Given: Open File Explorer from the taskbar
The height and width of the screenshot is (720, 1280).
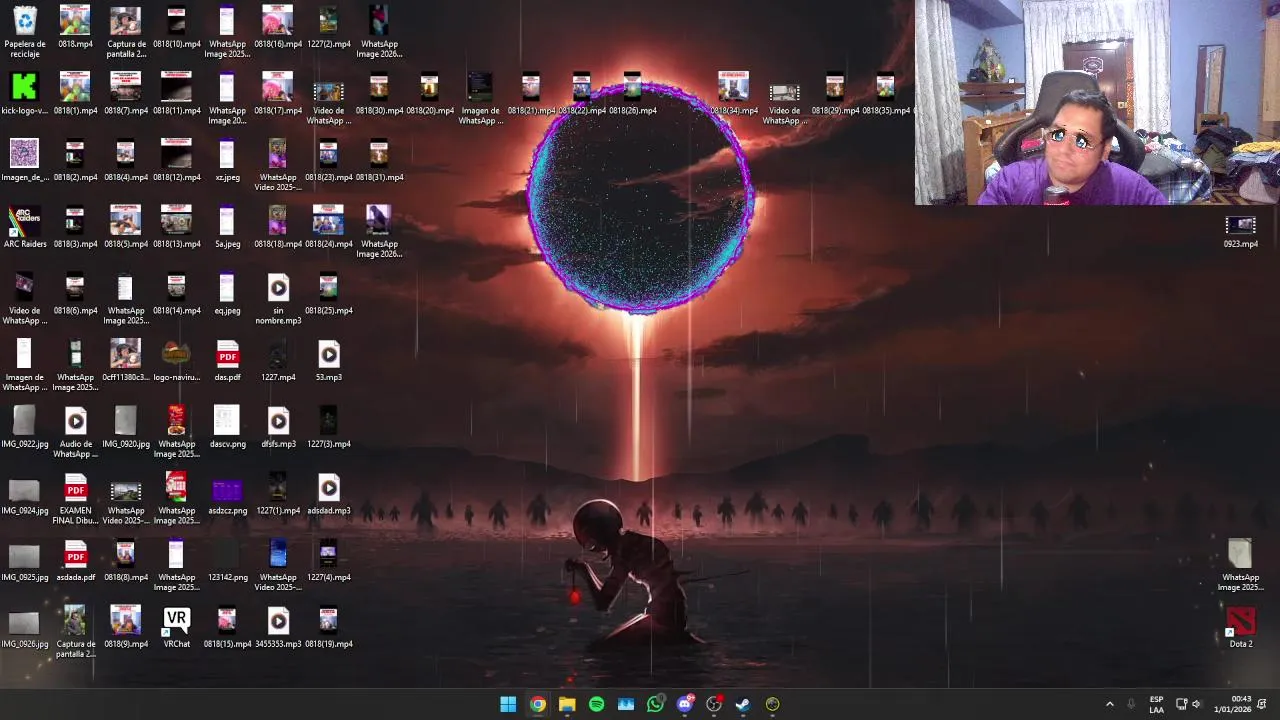Looking at the screenshot, I should 567,704.
